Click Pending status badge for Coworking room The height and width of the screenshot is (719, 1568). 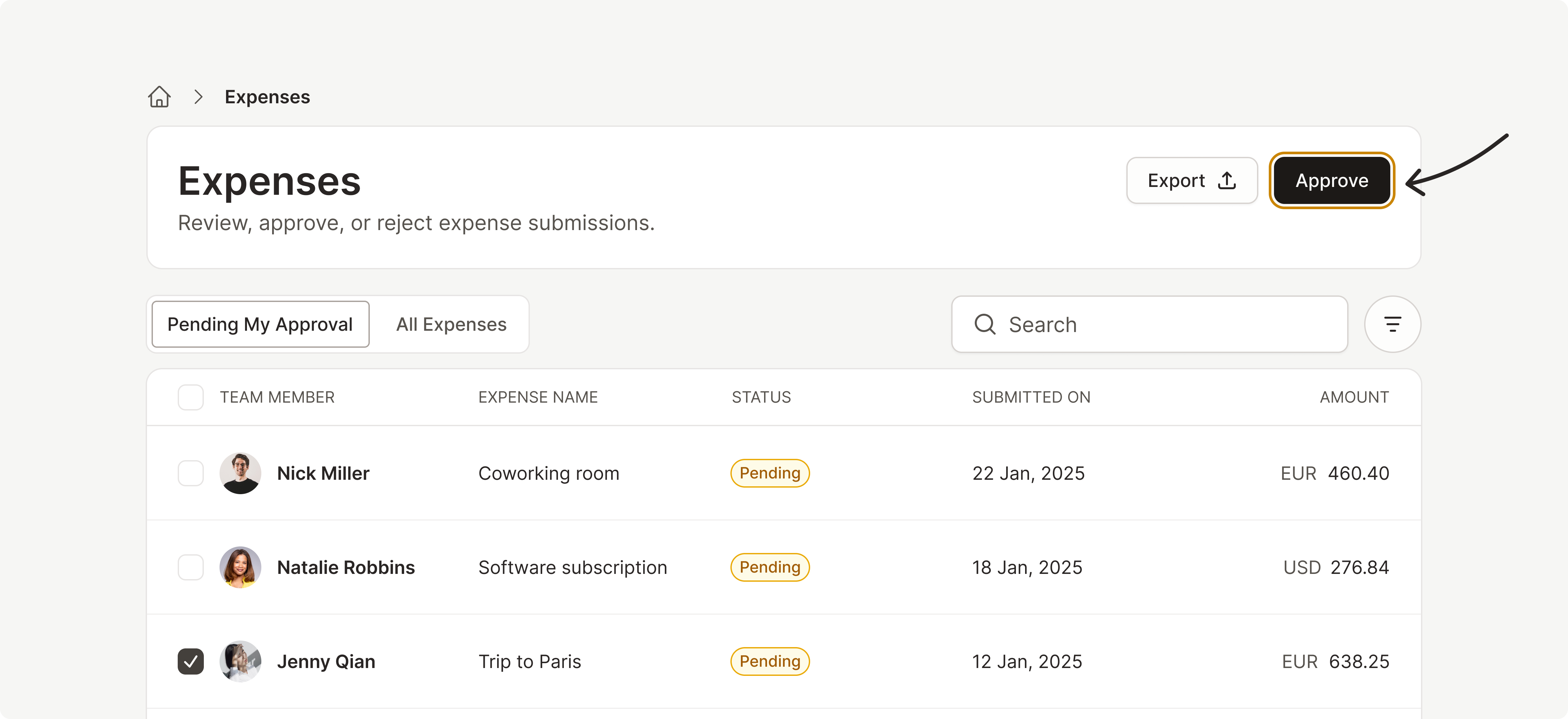point(769,473)
